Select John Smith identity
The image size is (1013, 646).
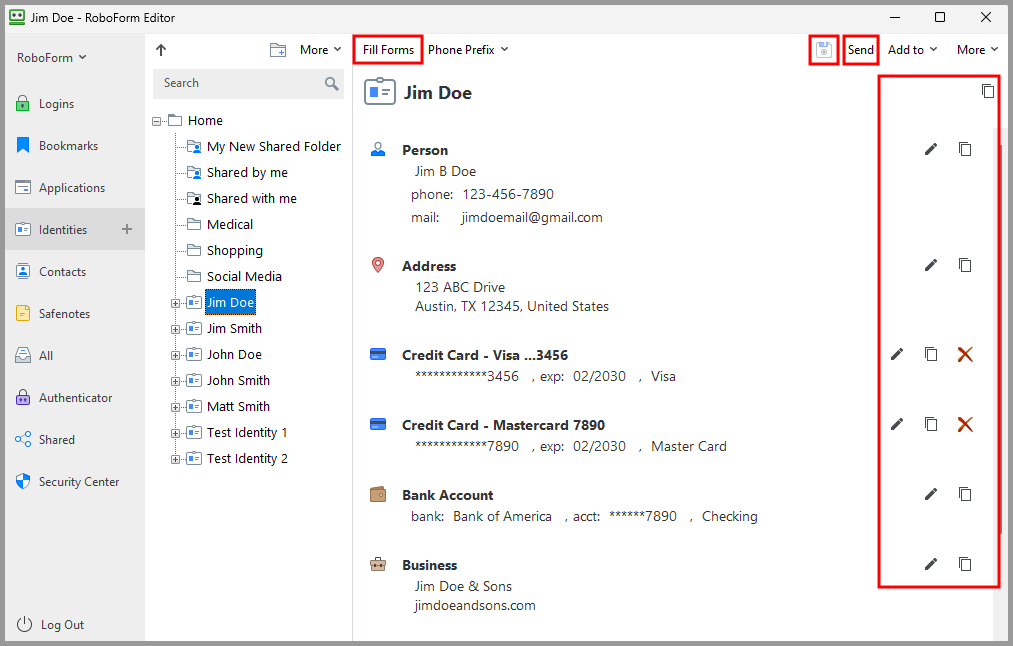[228, 380]
